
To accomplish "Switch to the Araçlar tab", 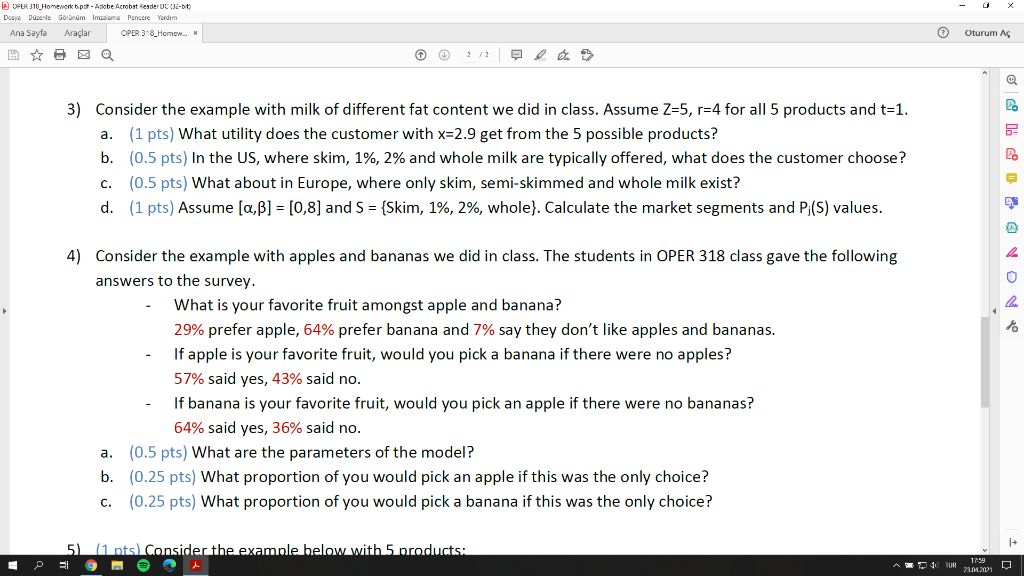I will pyautogui.click(x=77, y=32).
